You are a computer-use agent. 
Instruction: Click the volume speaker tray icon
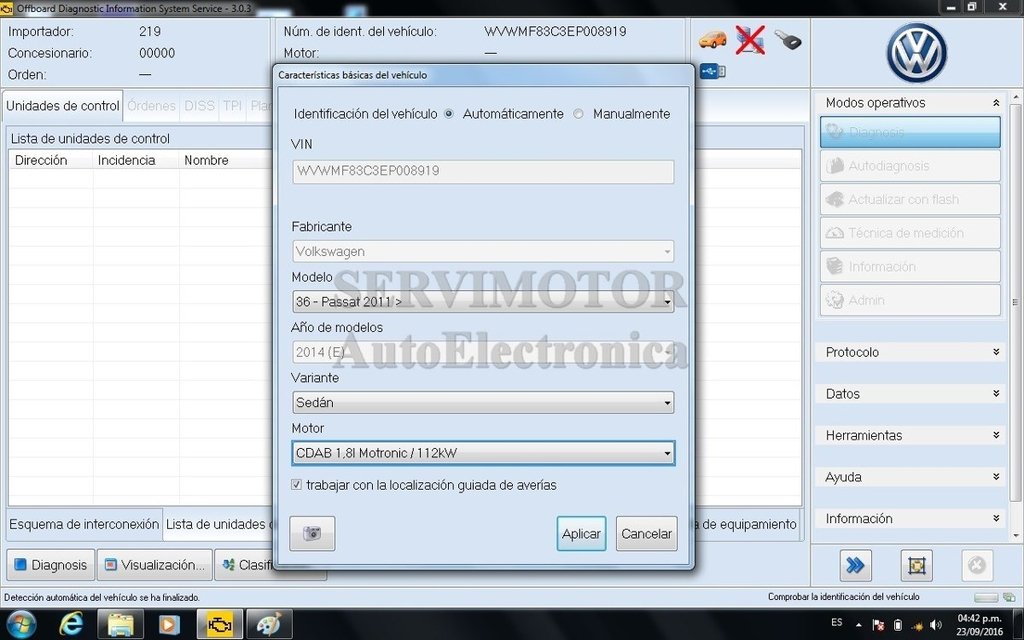[935, 624]
